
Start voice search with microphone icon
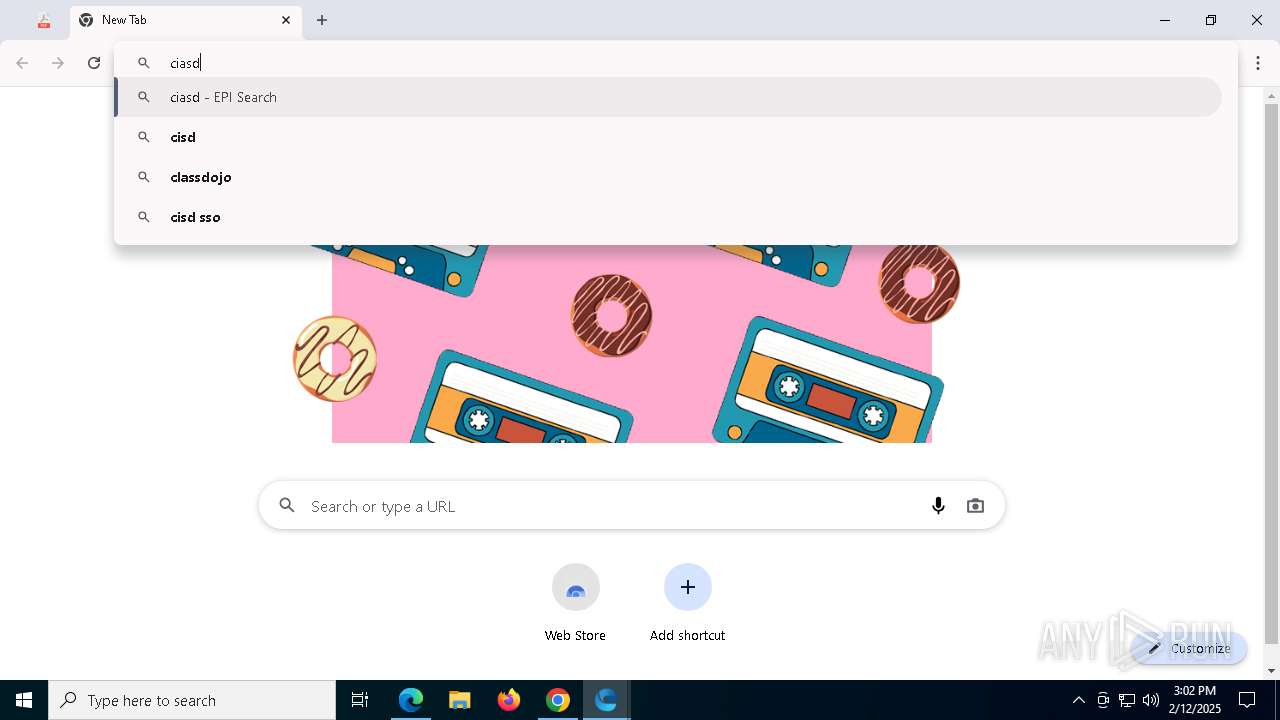point(938,506)
